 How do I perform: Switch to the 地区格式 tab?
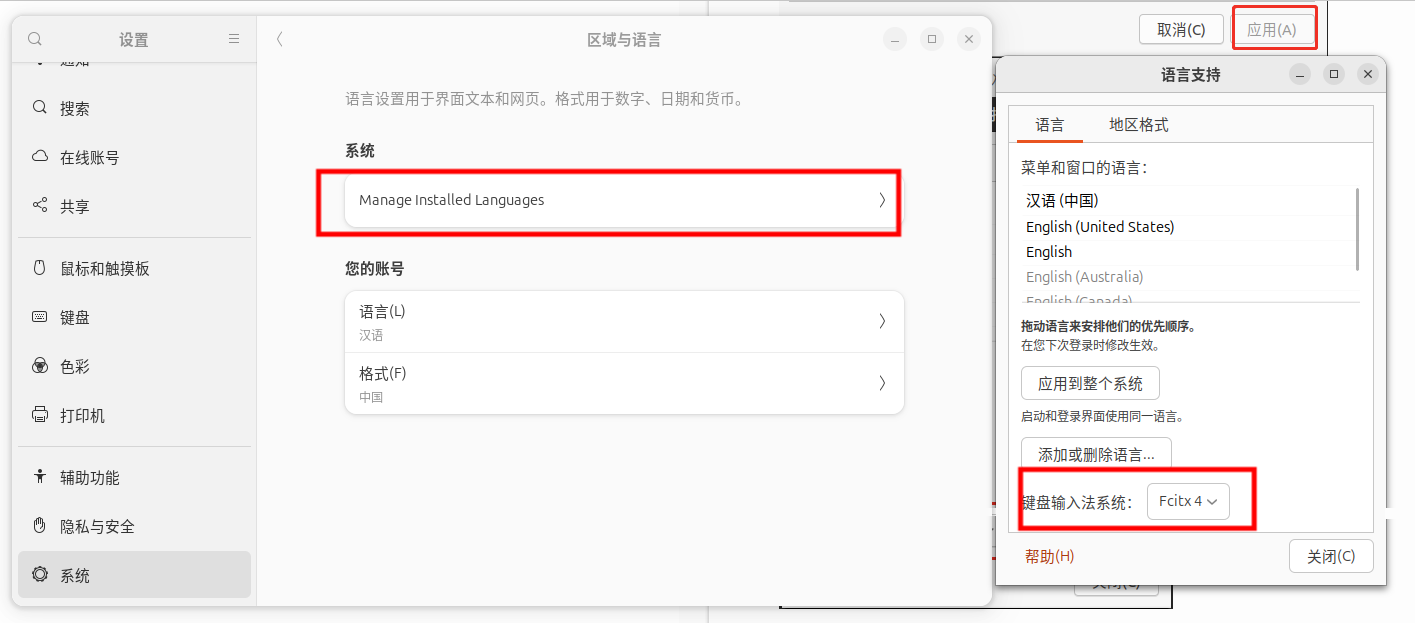pyautogui.click(x=1138, y=125)
